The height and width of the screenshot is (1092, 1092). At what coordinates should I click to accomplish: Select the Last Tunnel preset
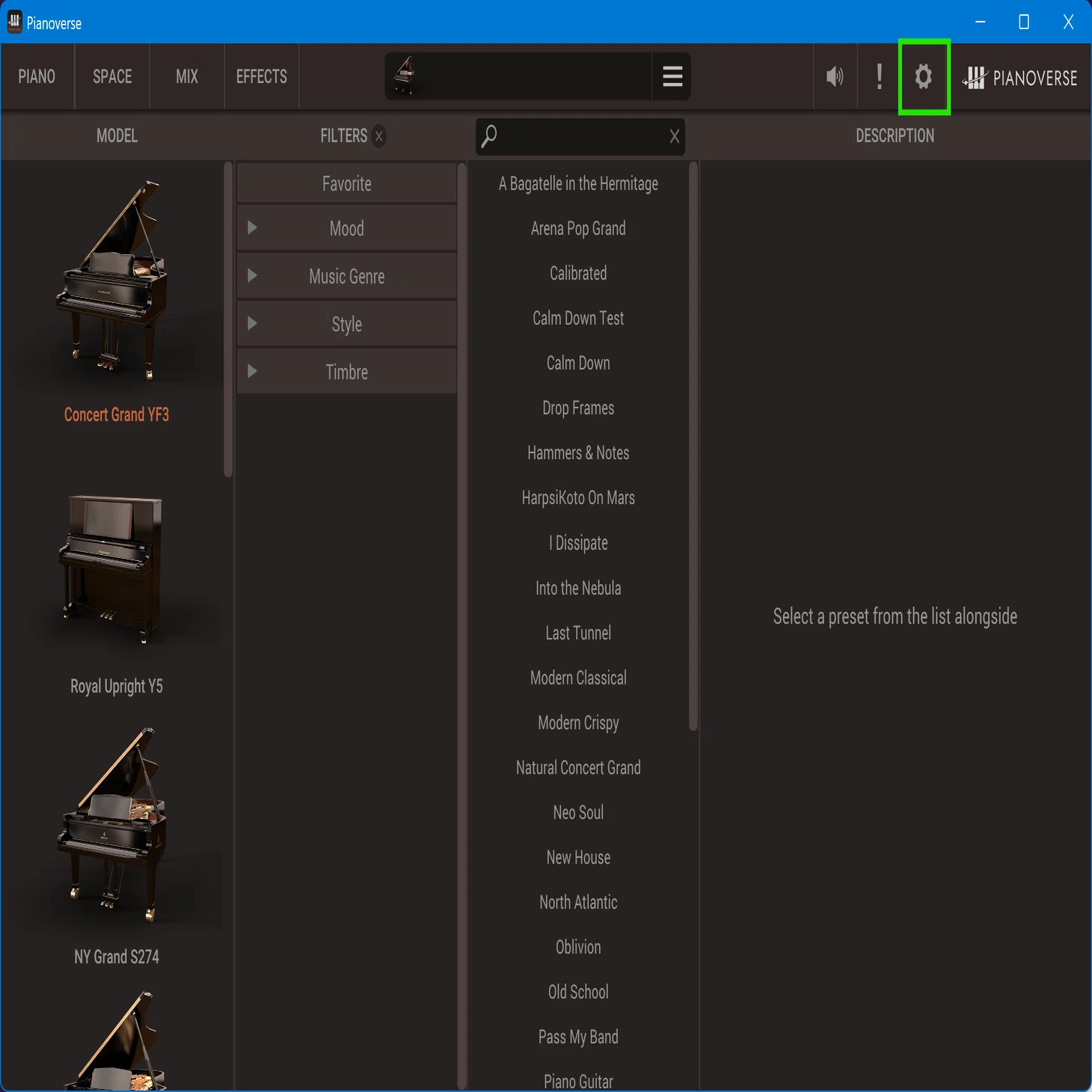click(578, 633)
